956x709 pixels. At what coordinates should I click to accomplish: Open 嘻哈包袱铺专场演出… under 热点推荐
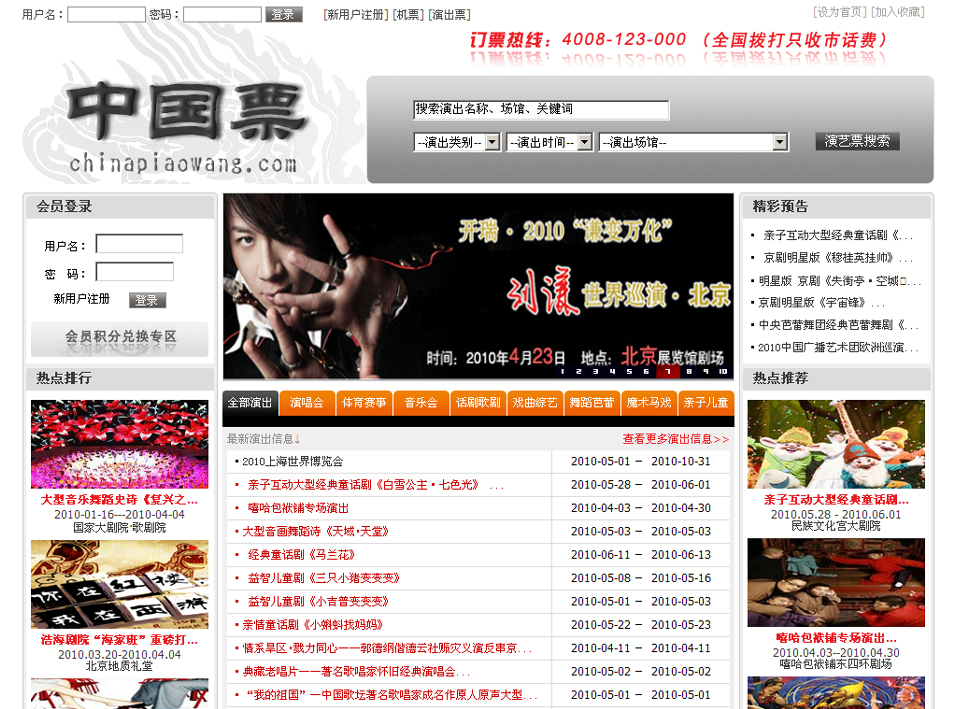tap(836, 638)
